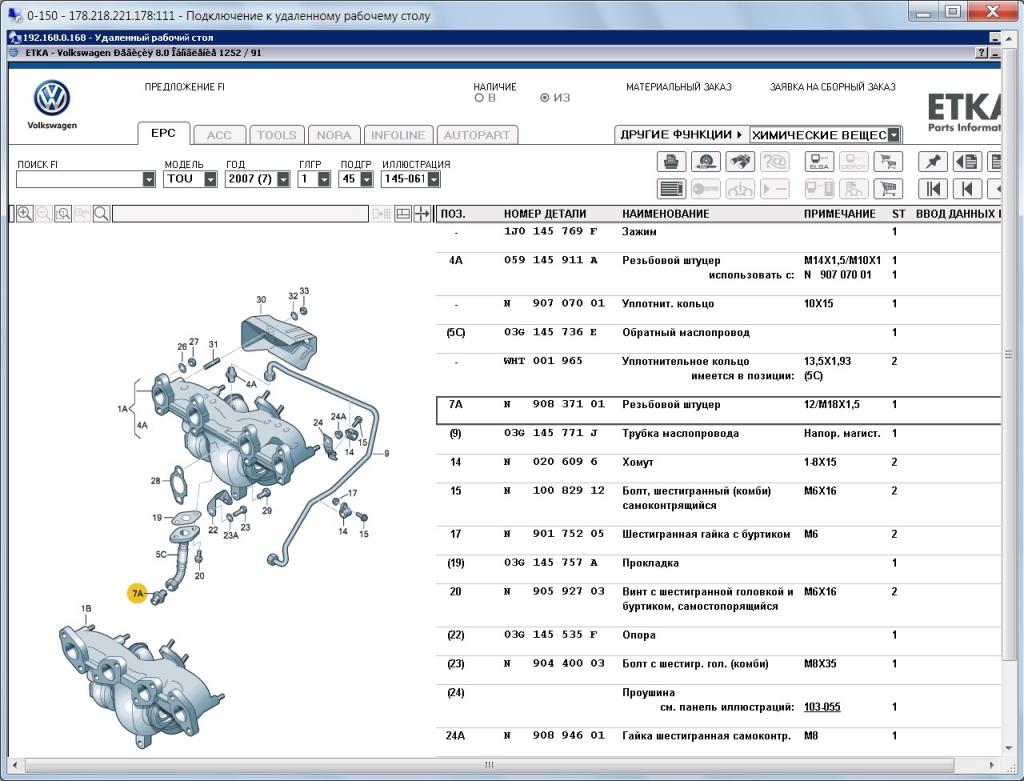The height and width of the screenshot is (781, 1024).
Task: Click МАТЕРИАЛЬНЫЙ ЗАКАЗ
Action: click(679, 87)
